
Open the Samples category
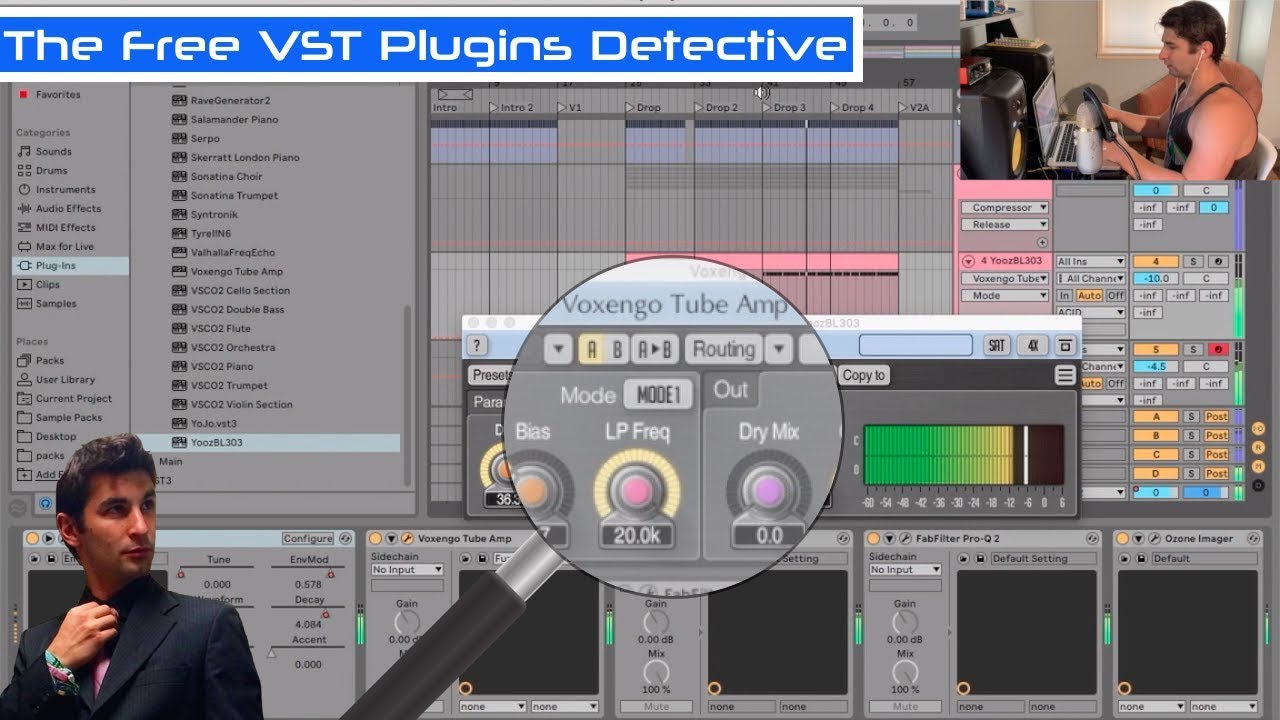pos(47,304)
